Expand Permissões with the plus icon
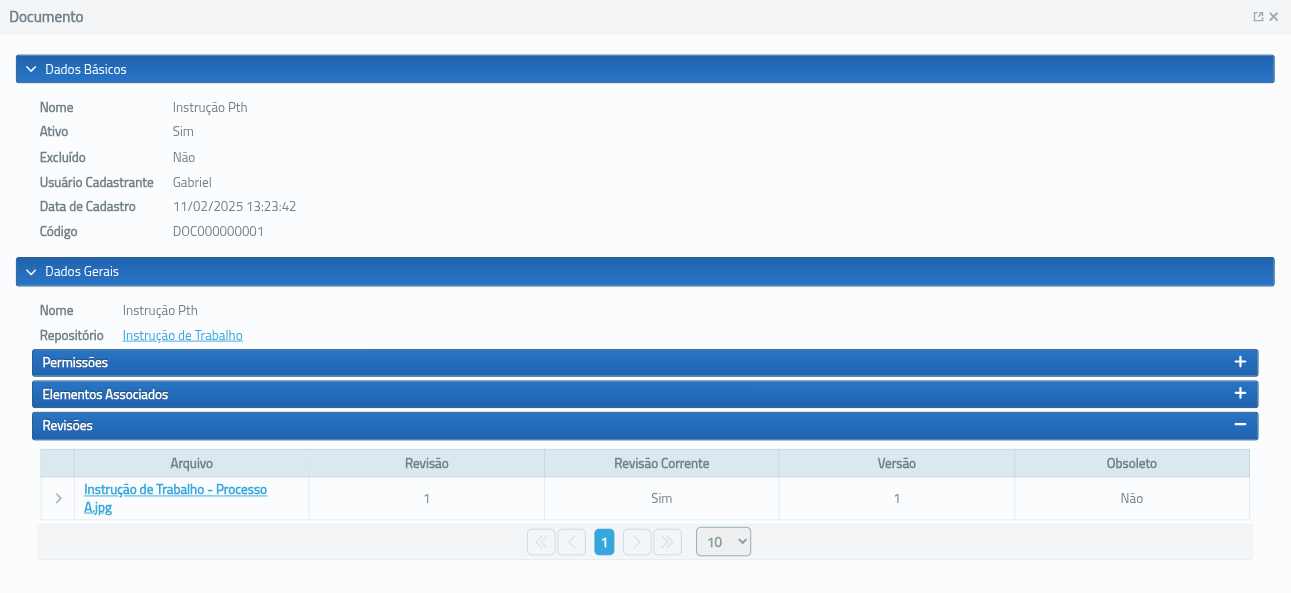The image size is (1291, 593). tap(1240, 362)
